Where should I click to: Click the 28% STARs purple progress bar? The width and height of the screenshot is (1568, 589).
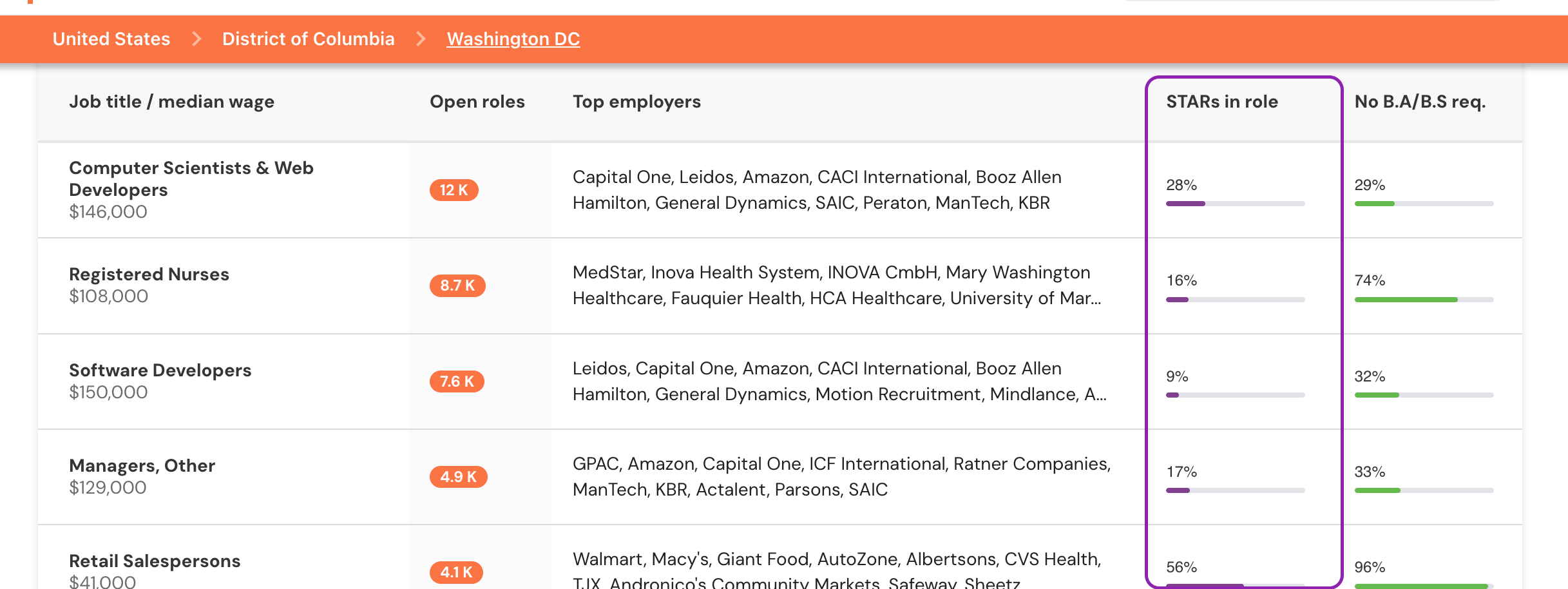pyautogui.click(x=1235, y=204)
